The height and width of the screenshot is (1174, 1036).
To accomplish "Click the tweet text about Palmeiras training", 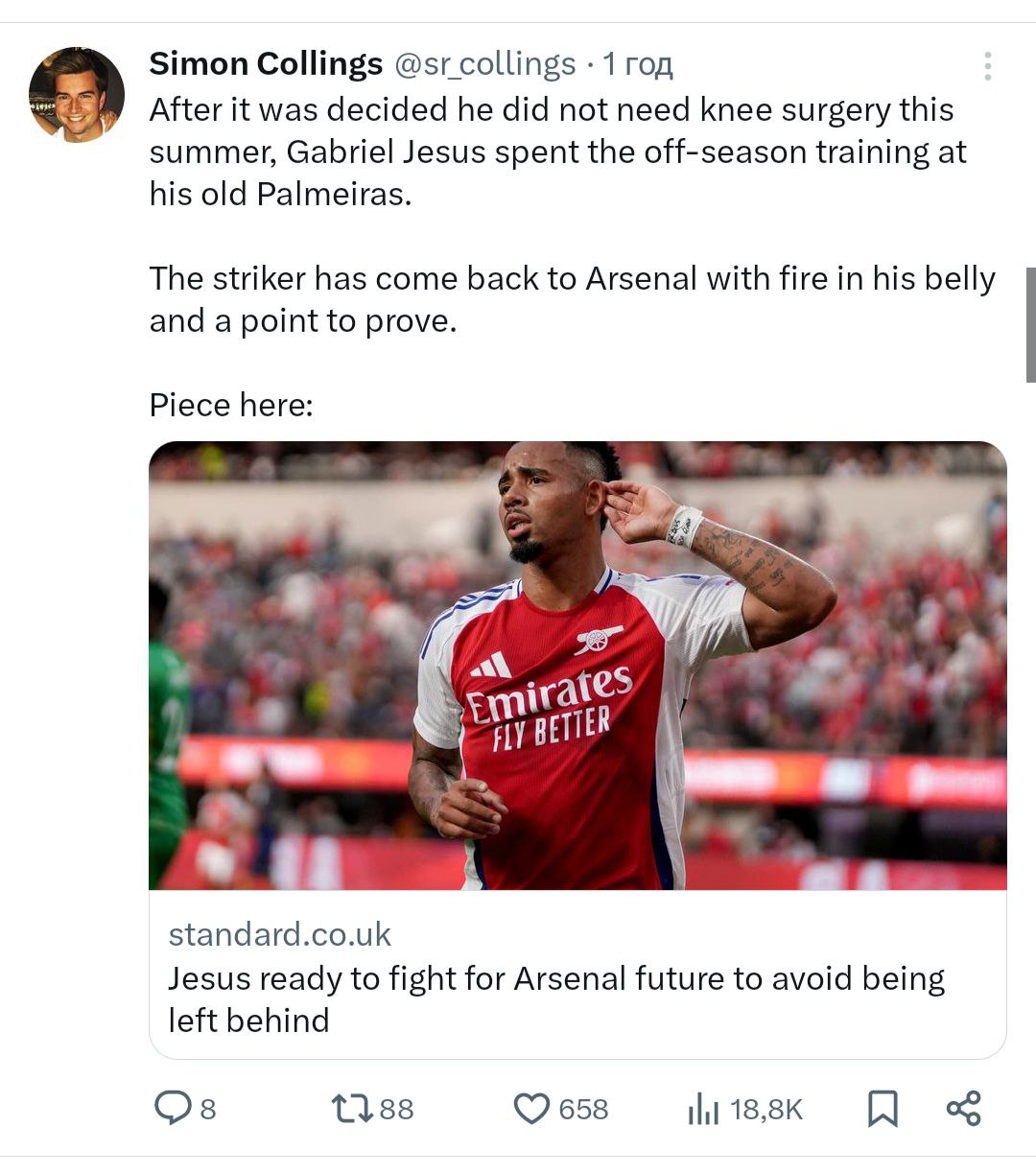I will tap(556, 152).
